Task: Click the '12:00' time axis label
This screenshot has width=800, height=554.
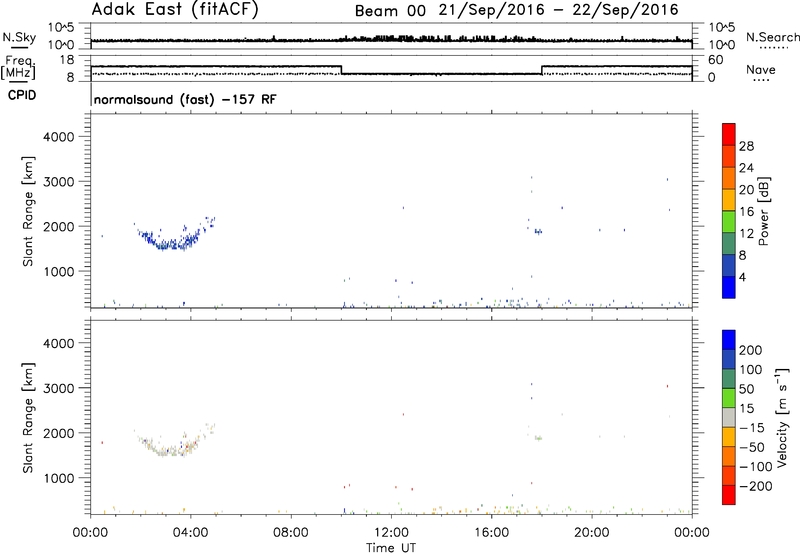Action: tap(391, 533)
